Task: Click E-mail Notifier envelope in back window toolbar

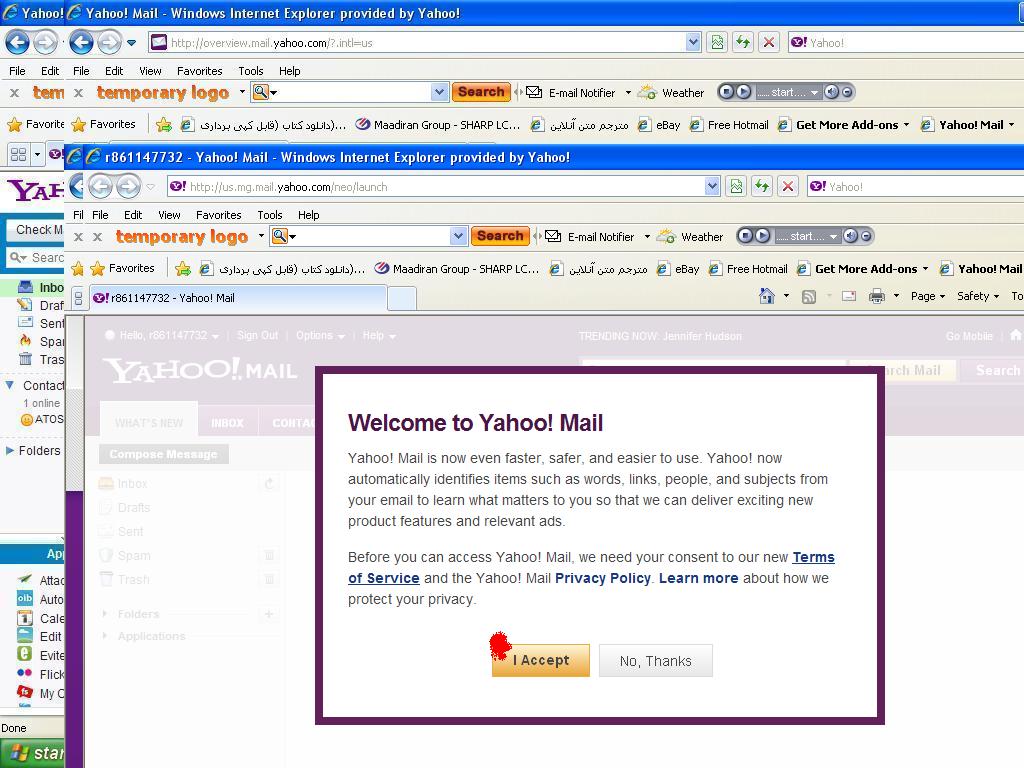Action: [x=534, y=92]
